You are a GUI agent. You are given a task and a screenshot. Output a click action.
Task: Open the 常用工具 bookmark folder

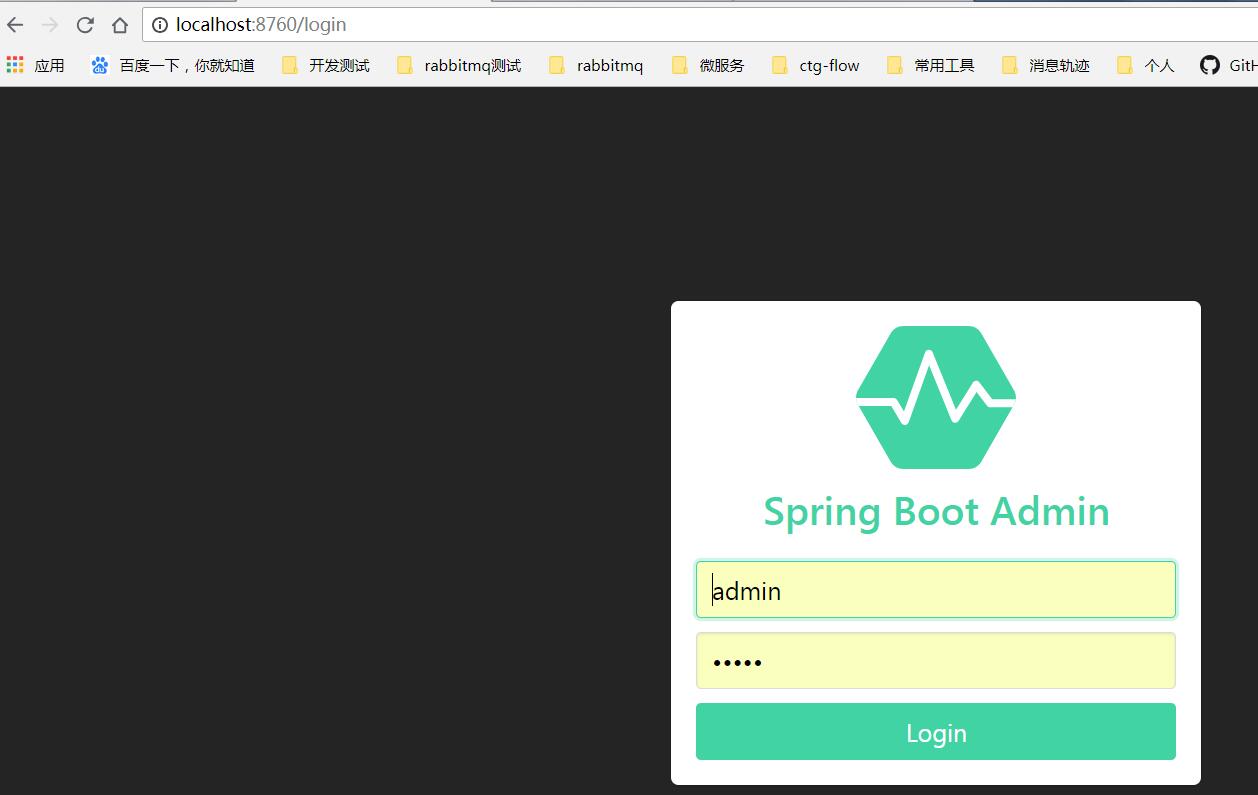coord(931,65)
